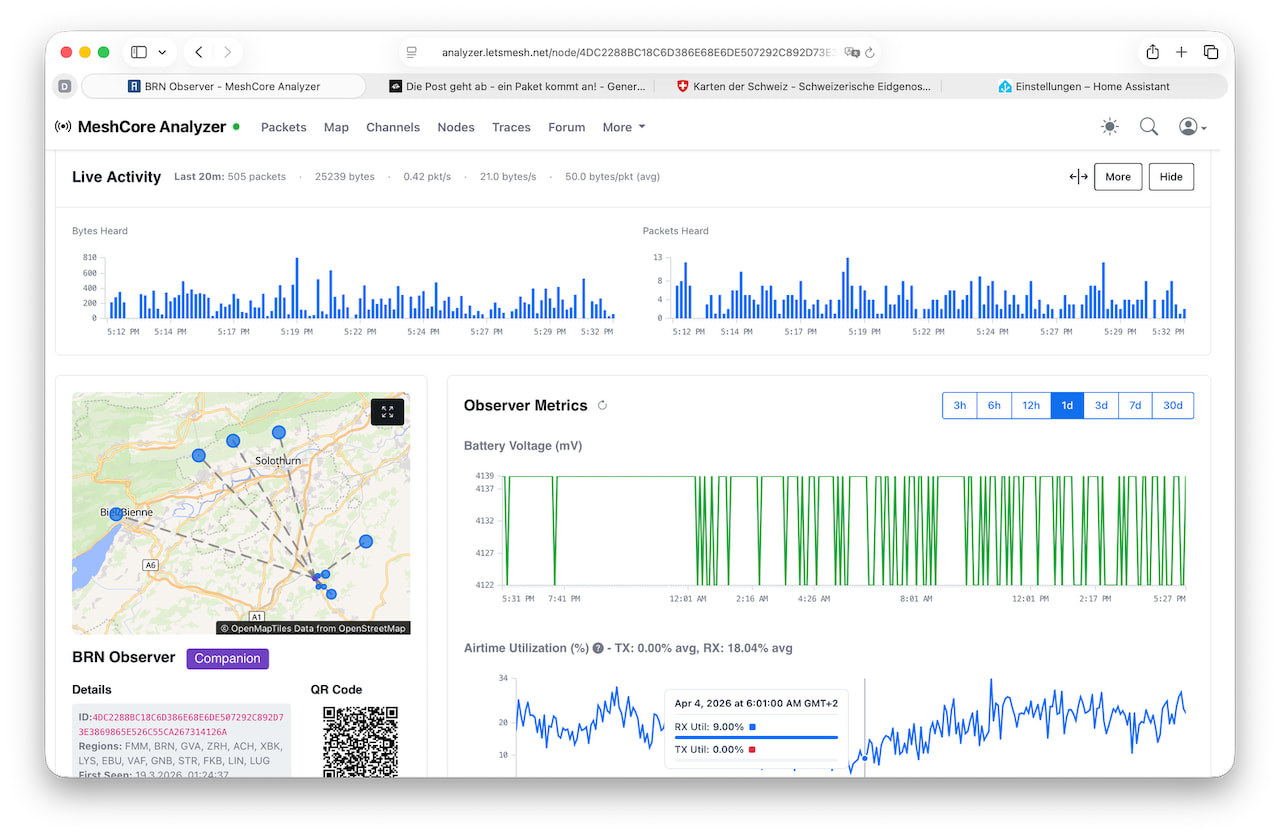Show the Safari tab overview

(1211, 52)
